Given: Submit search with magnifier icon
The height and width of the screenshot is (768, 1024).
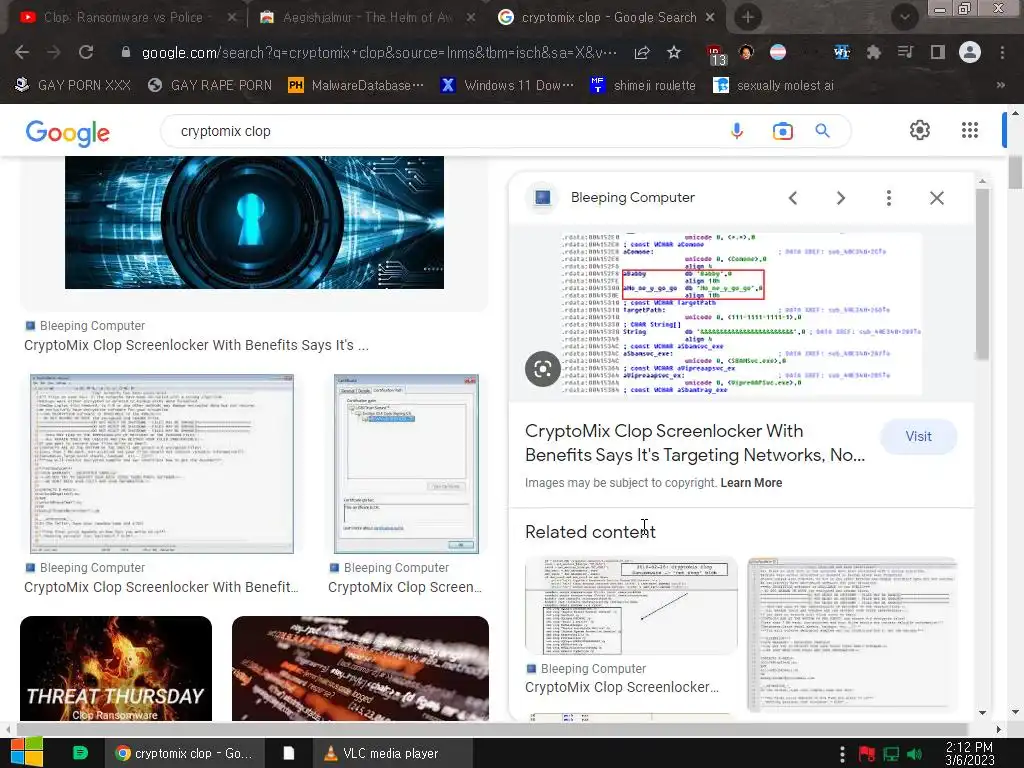Looking at the screenshot, I should pos(822,131).
